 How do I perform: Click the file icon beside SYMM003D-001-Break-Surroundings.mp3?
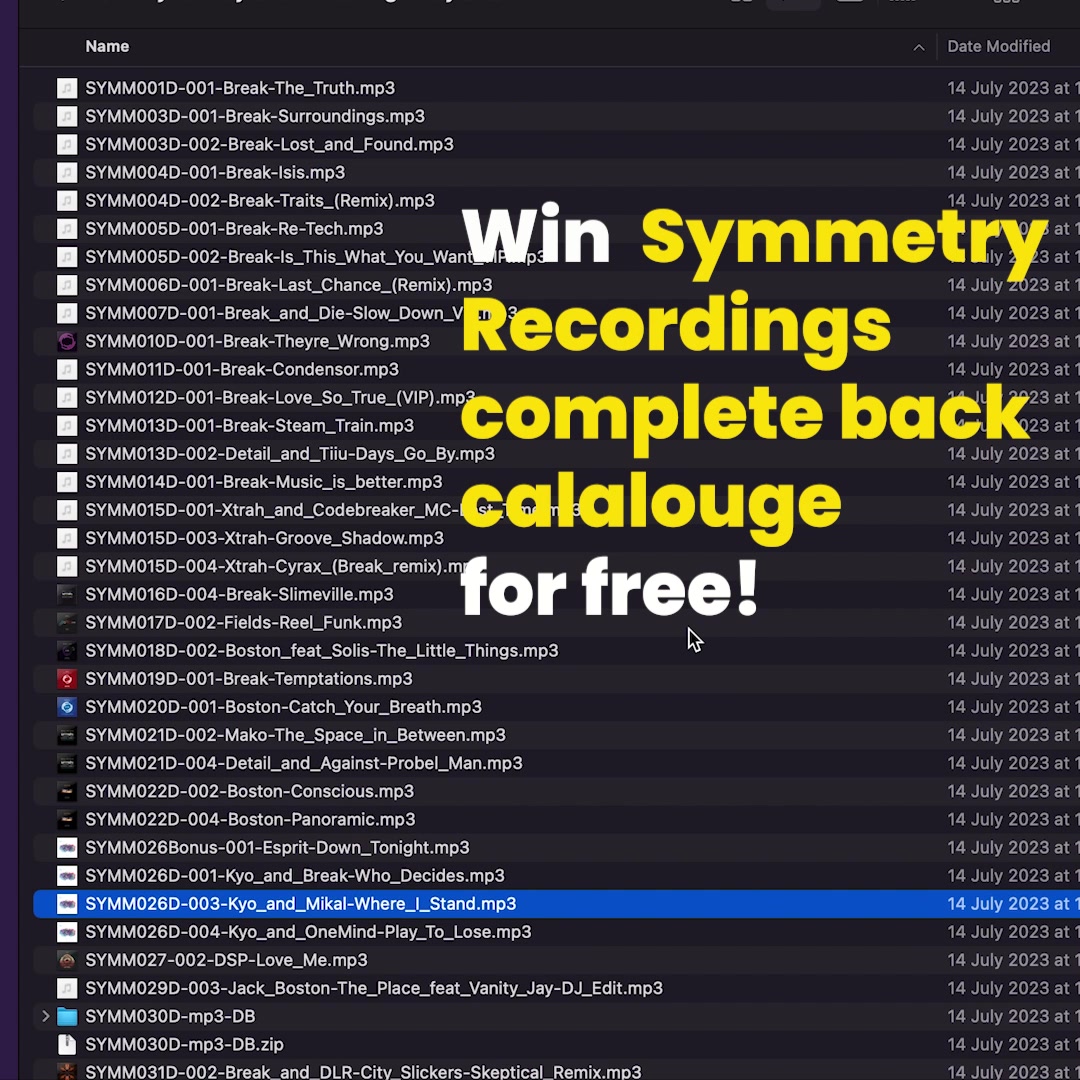coord(67,116)
